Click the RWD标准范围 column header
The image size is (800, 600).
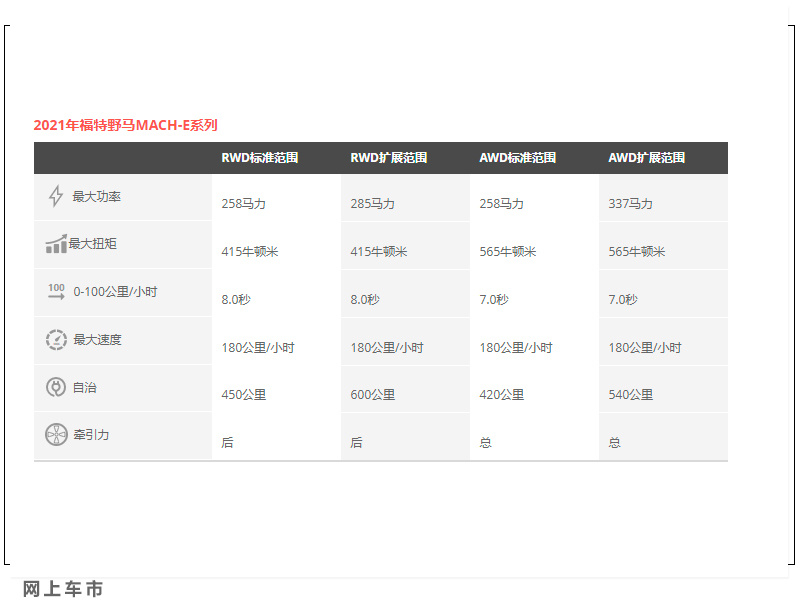(260, 158)
